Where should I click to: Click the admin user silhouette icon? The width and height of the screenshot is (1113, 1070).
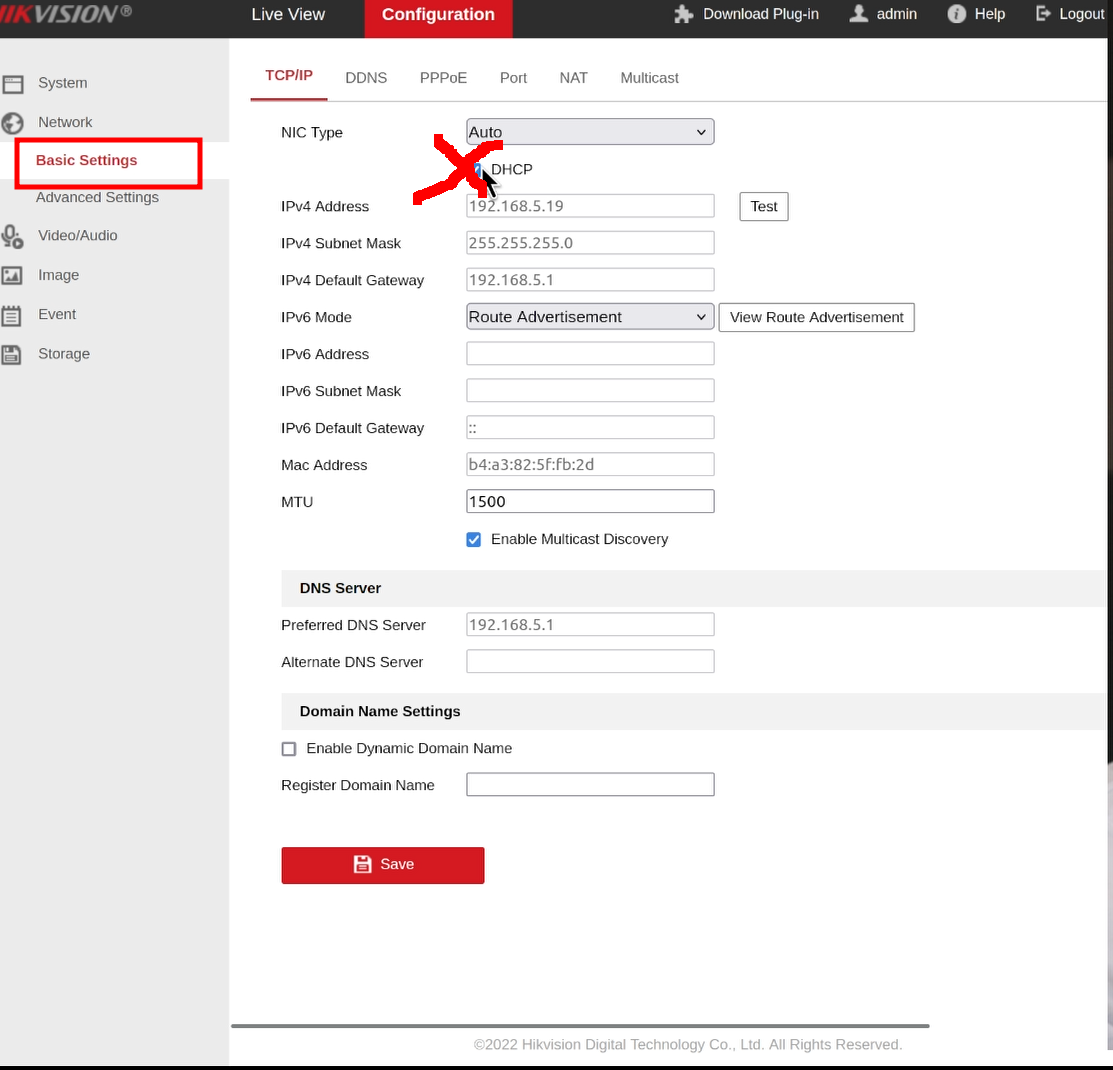click(x=859, y=13)
